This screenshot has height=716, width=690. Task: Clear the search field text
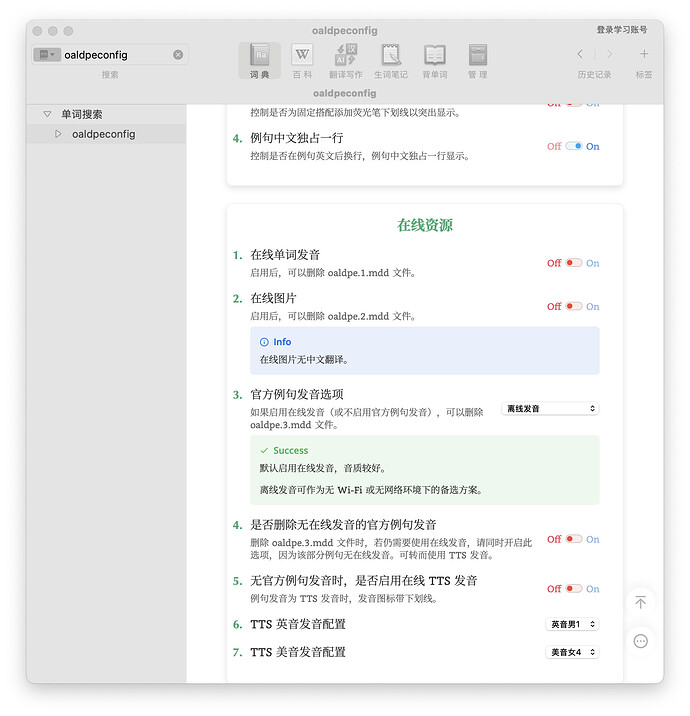point(178,55)
